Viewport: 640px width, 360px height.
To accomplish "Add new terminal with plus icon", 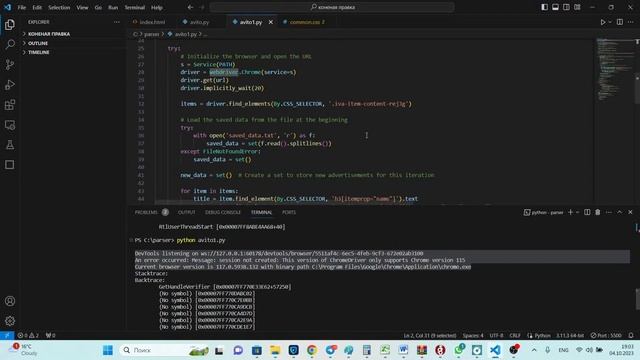I will pos(570,212).
